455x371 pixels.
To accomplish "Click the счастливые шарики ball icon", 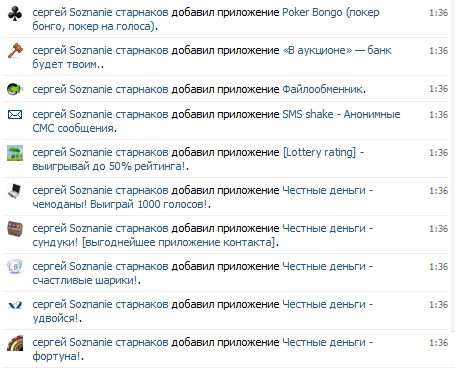I will pyautogui.click(x=15, y=267).
